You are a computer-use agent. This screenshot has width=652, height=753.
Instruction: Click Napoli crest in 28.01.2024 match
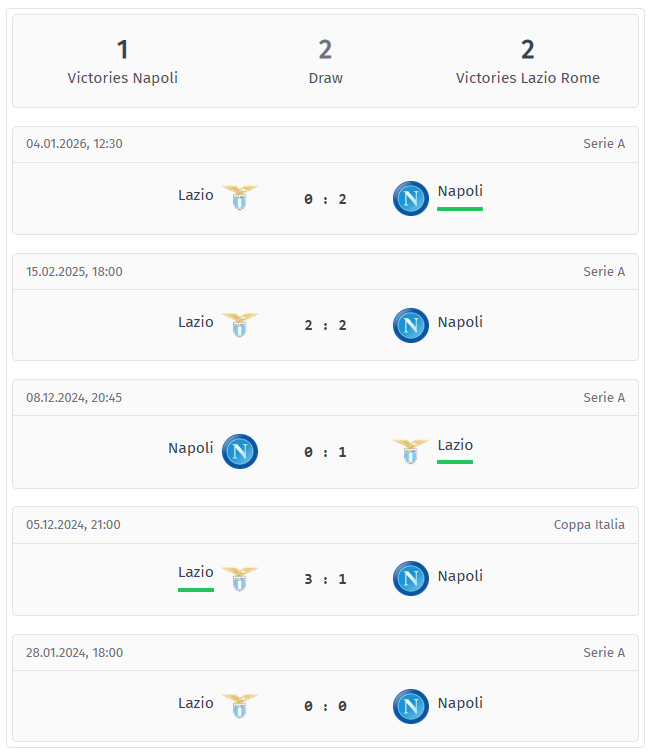pyautogui.click(x=410, y=706)
